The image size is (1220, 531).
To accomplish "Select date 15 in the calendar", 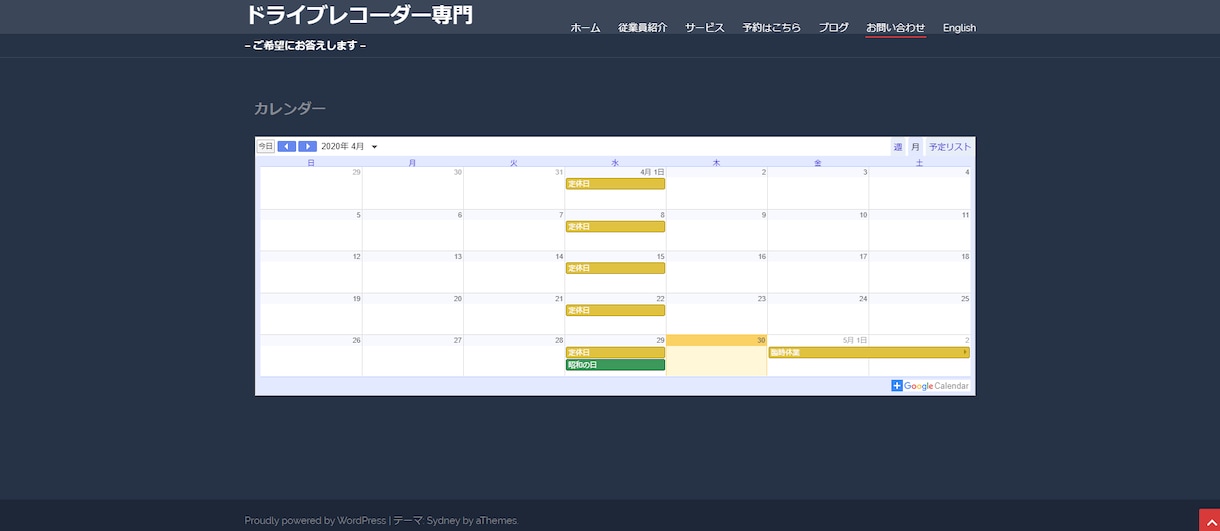I will click(x=659, y=257).
